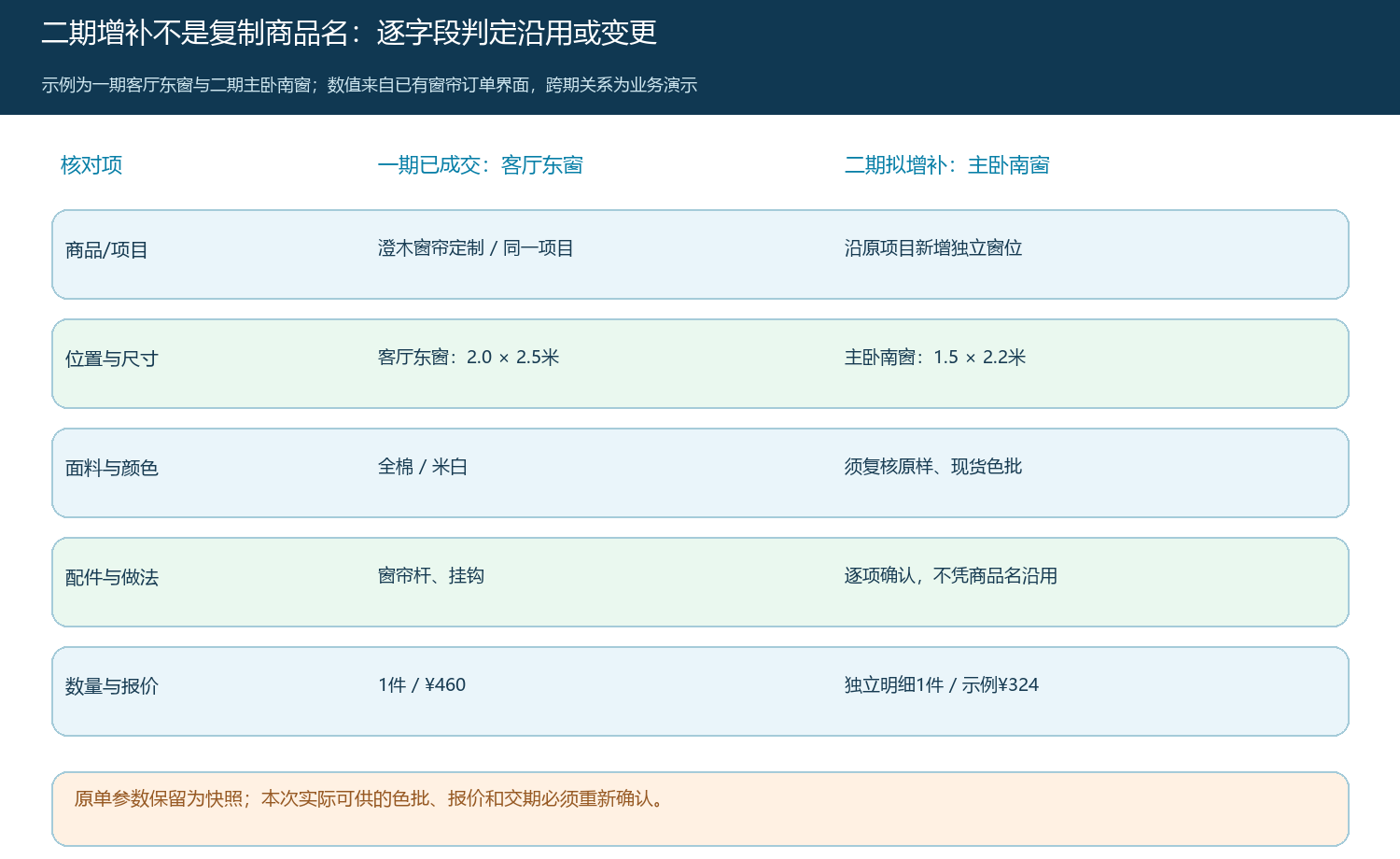
Task: Click the 须复核原样、现货色批 cell
Action: (933, 467)
